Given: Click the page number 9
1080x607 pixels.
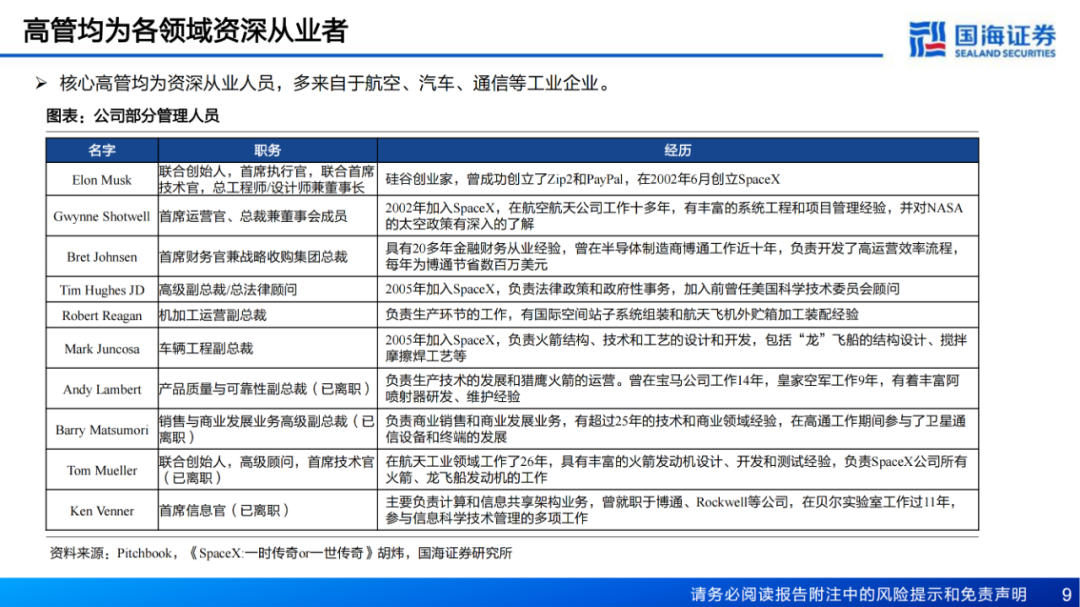Looking at the screenshot, I should click(1066, 594).
